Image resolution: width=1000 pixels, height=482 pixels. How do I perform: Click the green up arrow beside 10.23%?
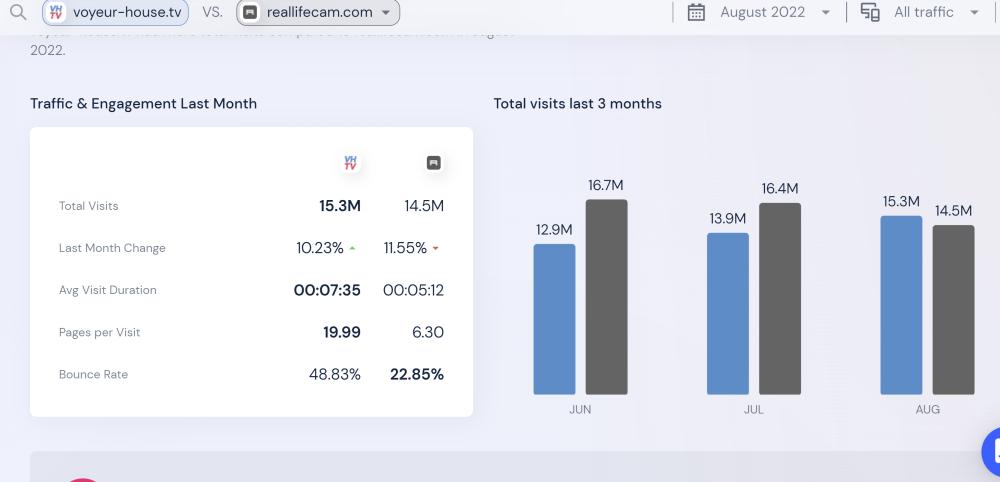[x=352, y=249]
